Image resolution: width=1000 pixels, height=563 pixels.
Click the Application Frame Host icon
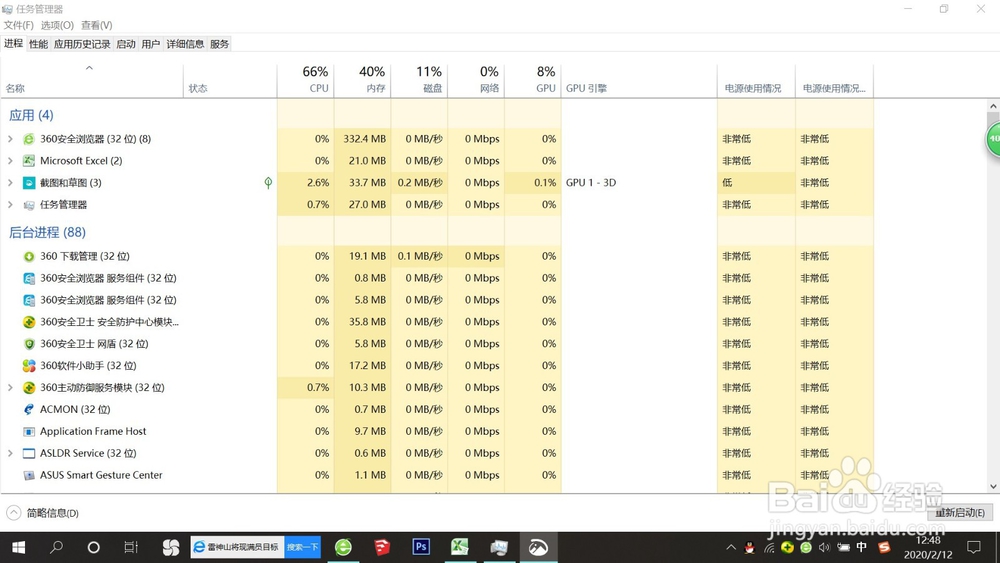point(29,432)
